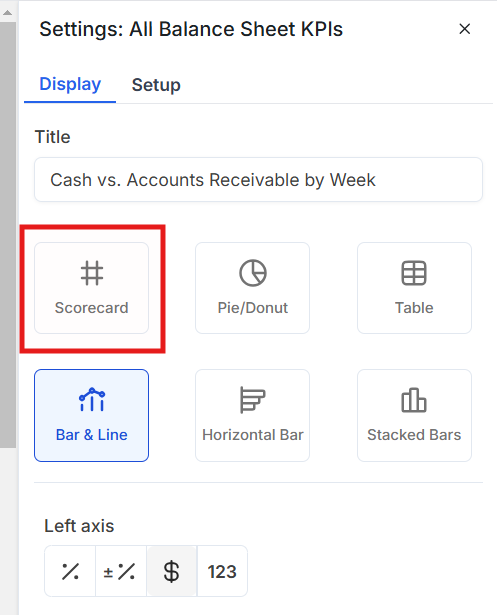The width and height of the screenshot is (497, 615).
Task: Click the Table grid icon
Action: point(414,273)
